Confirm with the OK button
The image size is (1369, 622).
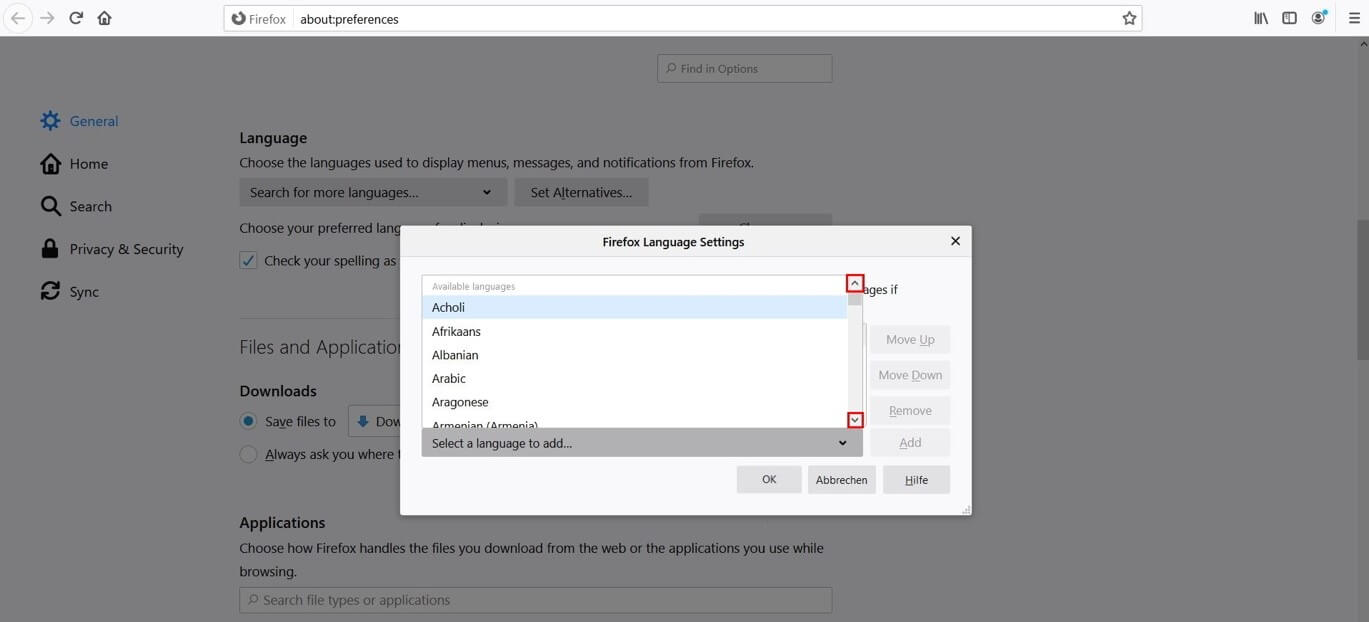(769, 479)
